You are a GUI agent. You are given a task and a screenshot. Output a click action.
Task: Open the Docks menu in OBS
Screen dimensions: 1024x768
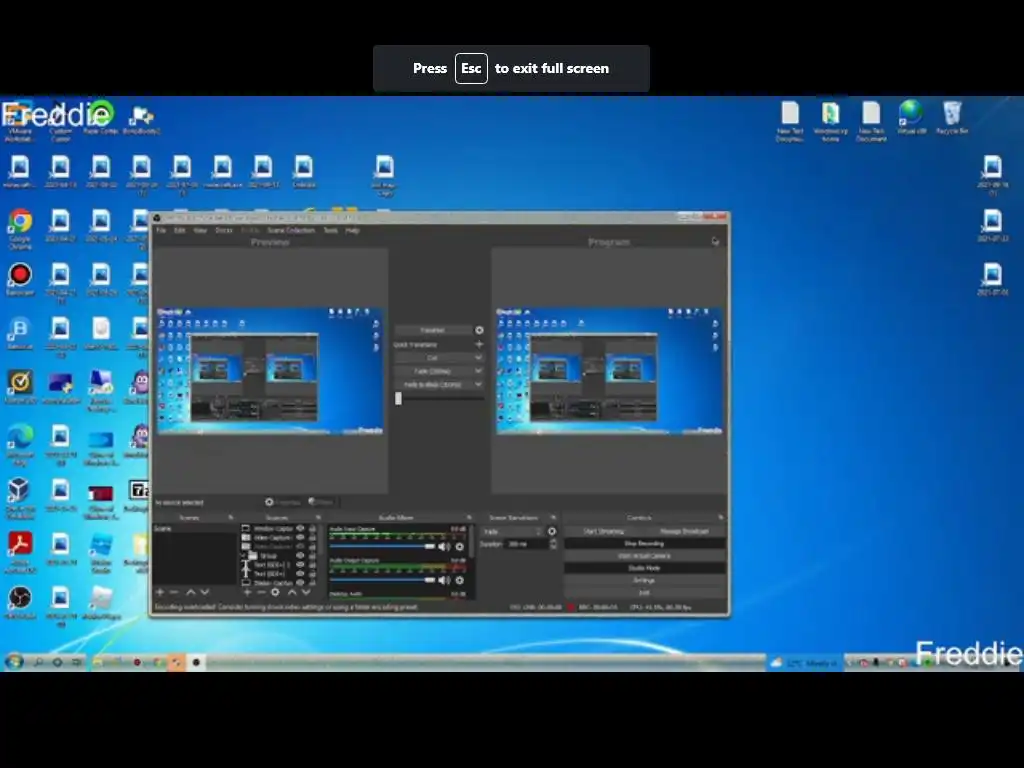tap(224, 231)
